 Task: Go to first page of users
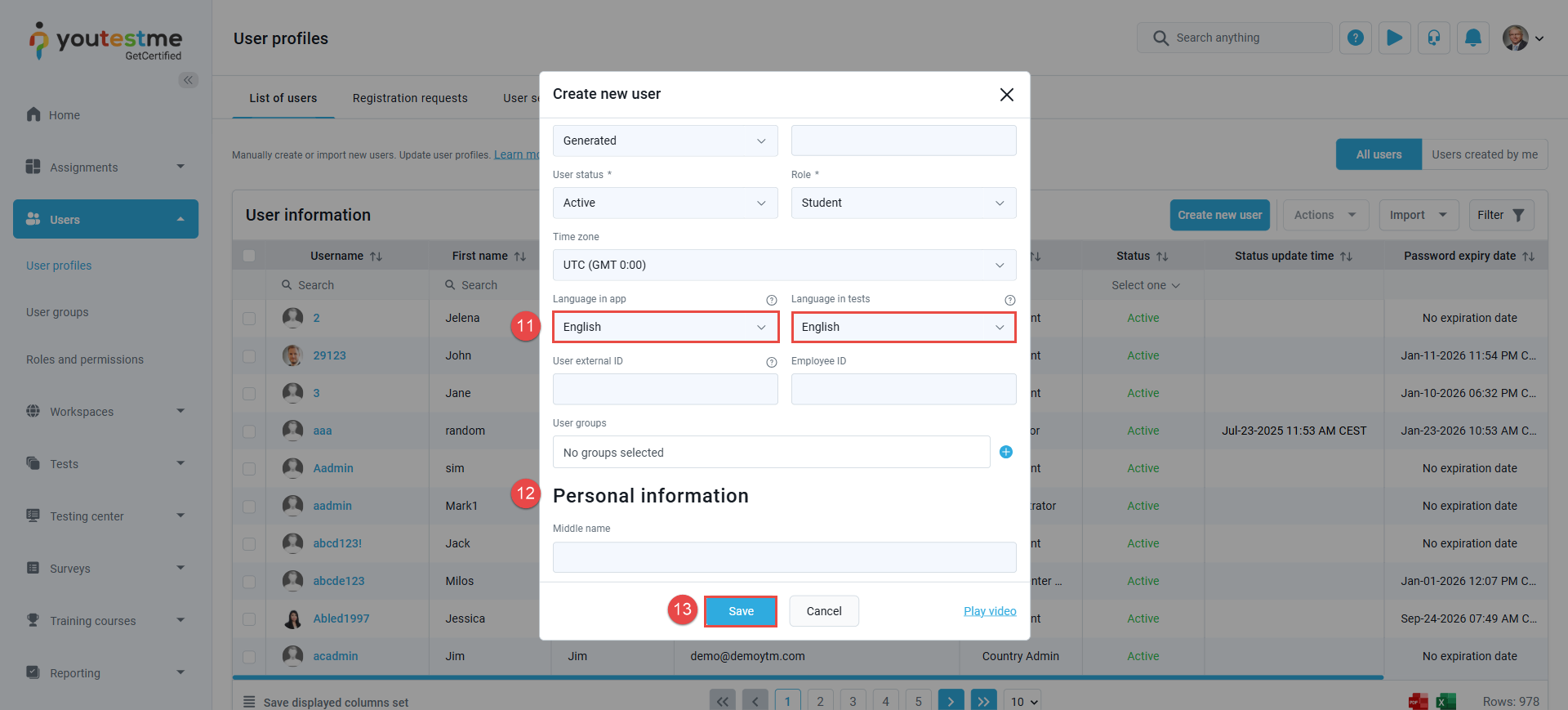[x=723, y=701]
